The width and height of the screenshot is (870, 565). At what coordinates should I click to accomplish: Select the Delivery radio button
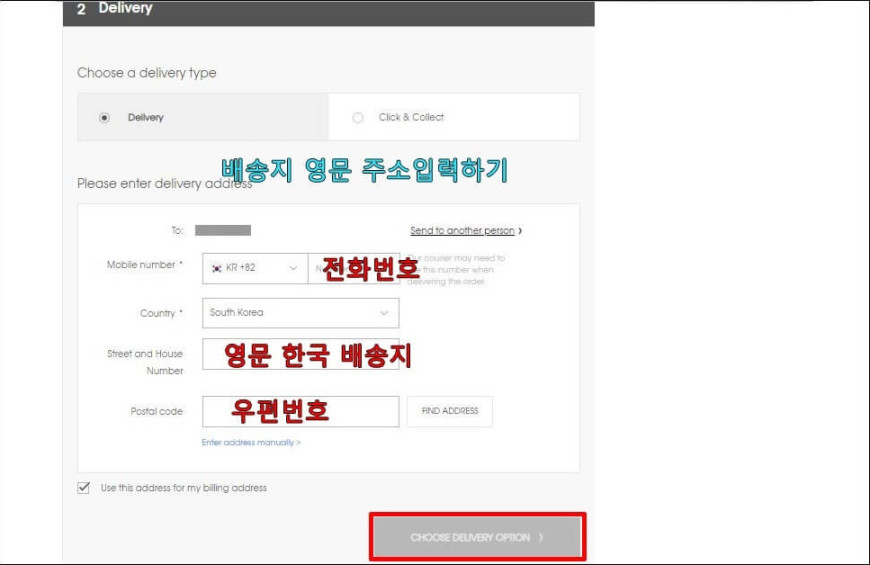(x=104, y=118)
